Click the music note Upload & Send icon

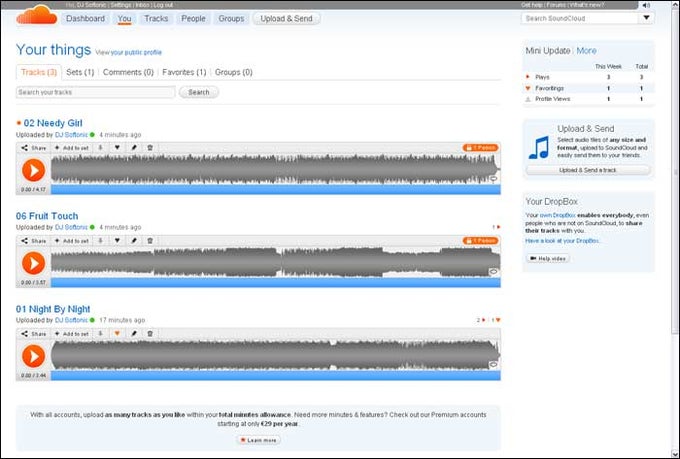(539, 147)
